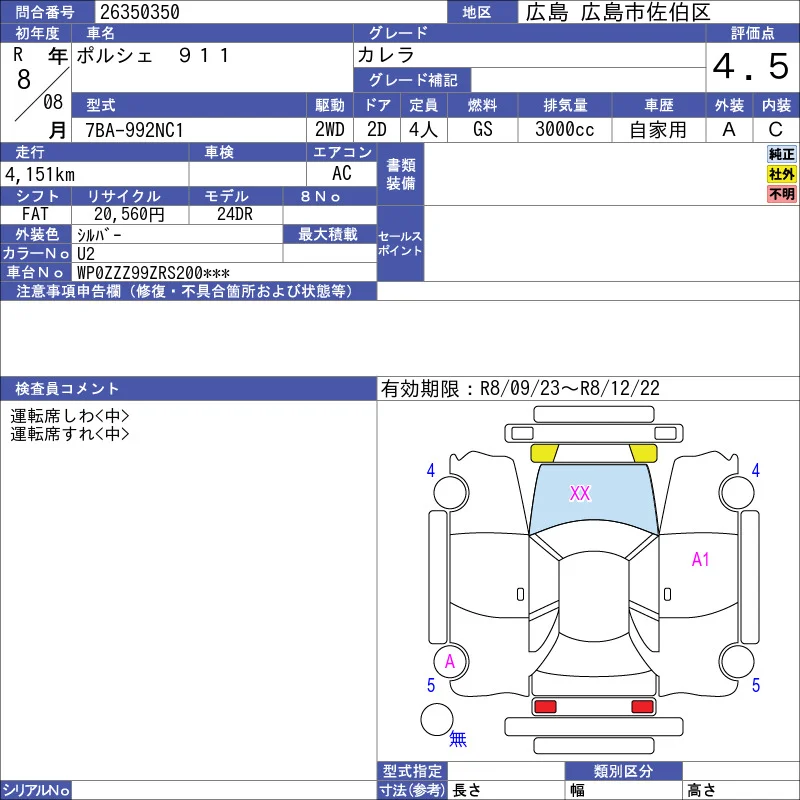Screen dimensions: 800x800
Task: Click the 最大積載 label
Action: pos(328,235)
